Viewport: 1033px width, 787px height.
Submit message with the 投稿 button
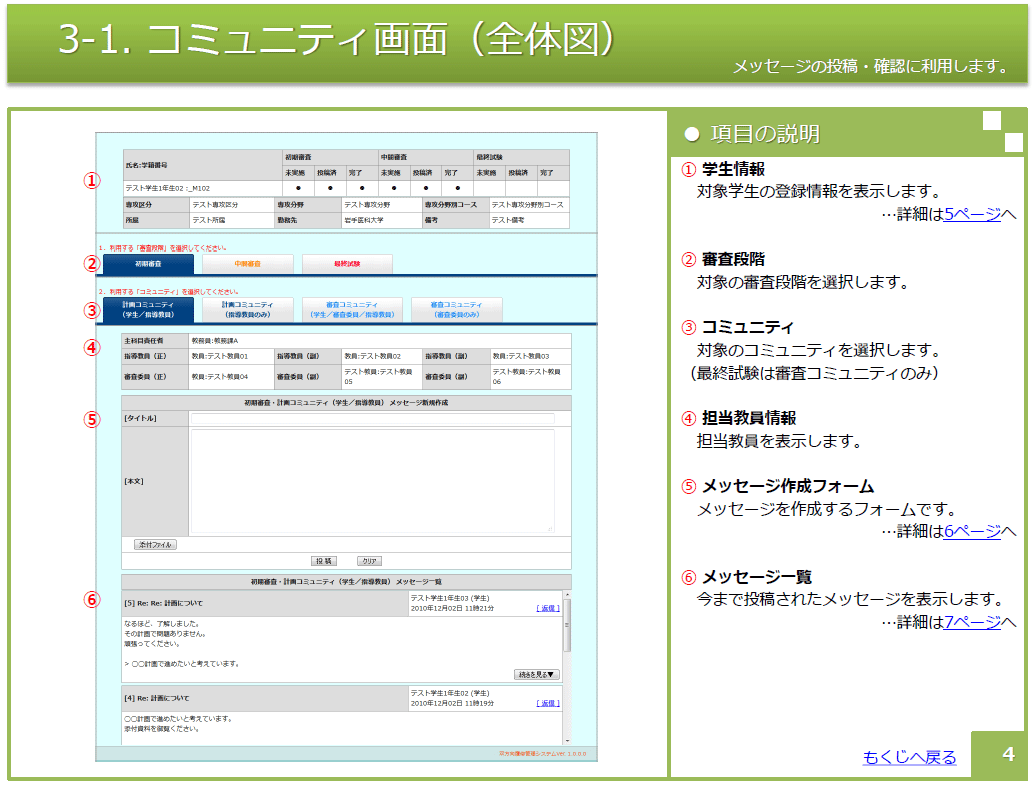pos(323,561)
